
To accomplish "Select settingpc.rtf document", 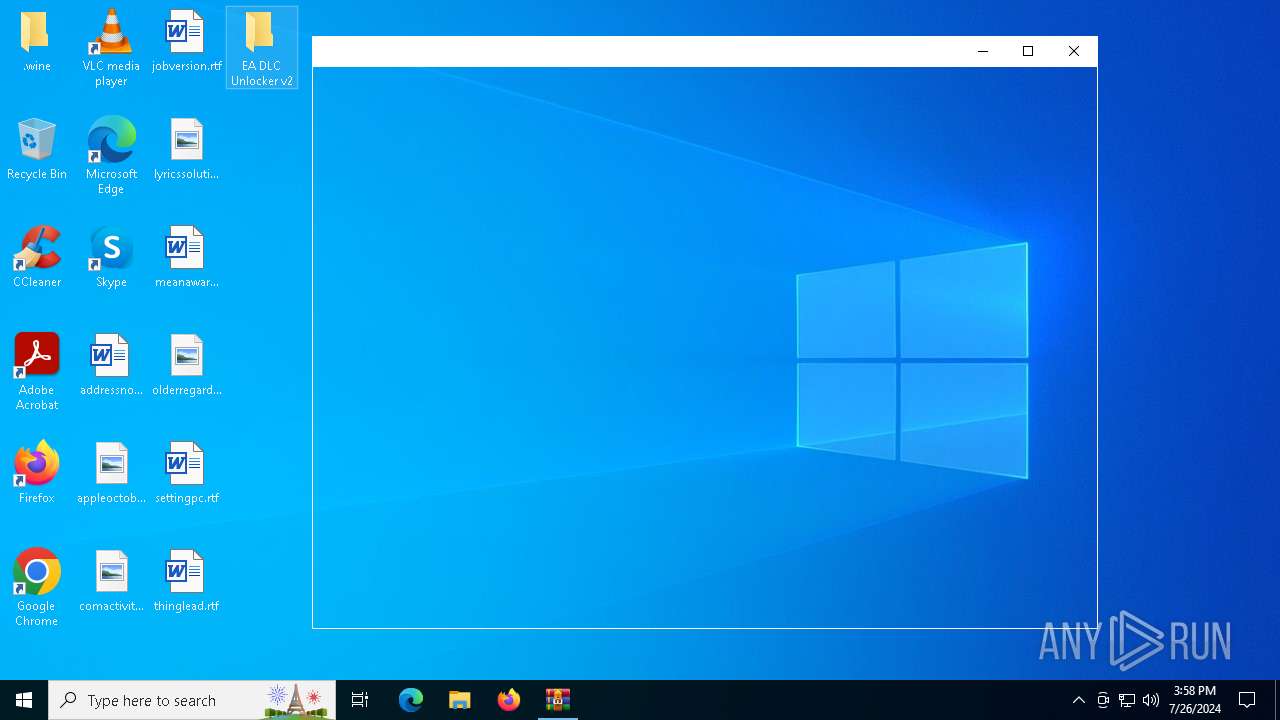I will 186,474.
